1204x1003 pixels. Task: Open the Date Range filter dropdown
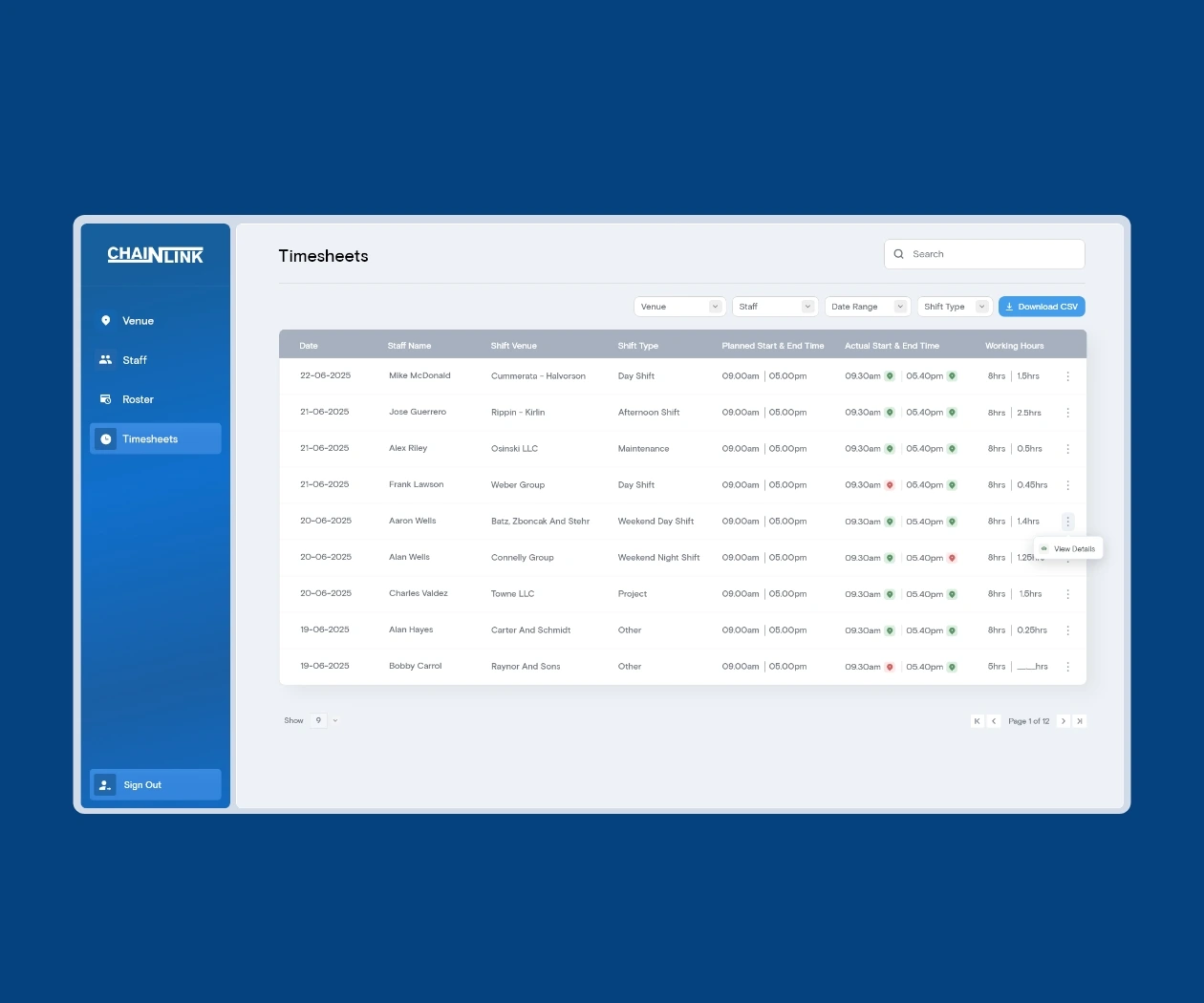868,307
